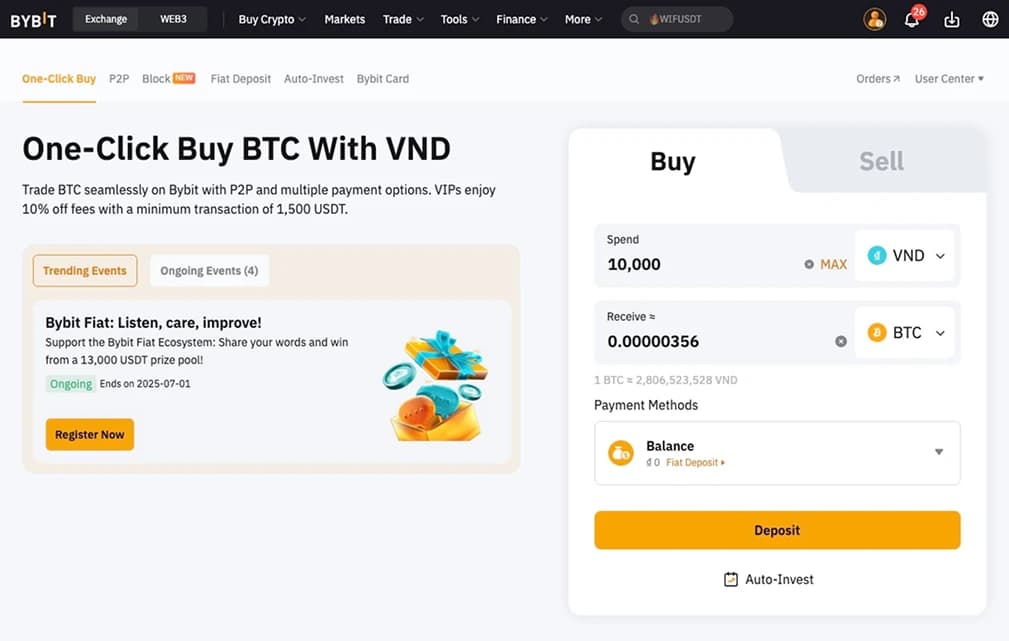Screen dimensions: 1009x641
Task: Open the user profile avatar icon
Action: coord(874,18)
